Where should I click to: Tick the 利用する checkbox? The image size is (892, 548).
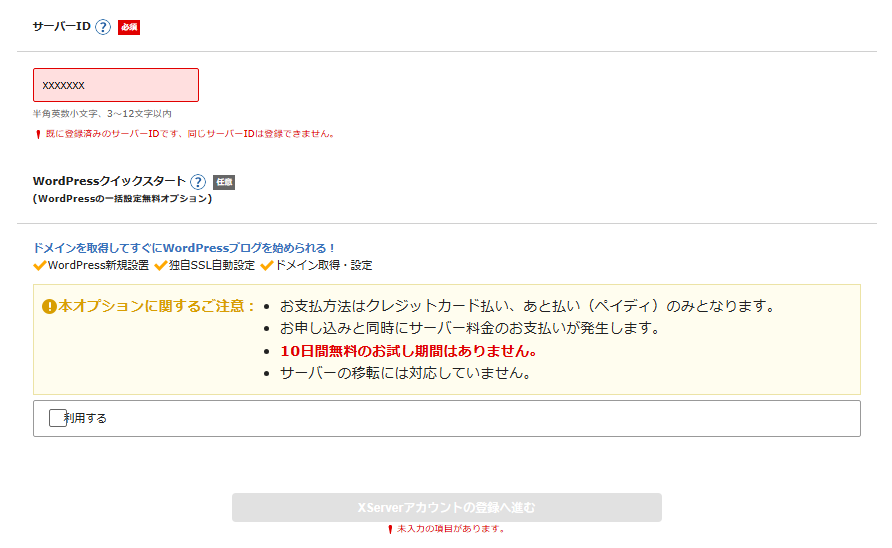57,418
